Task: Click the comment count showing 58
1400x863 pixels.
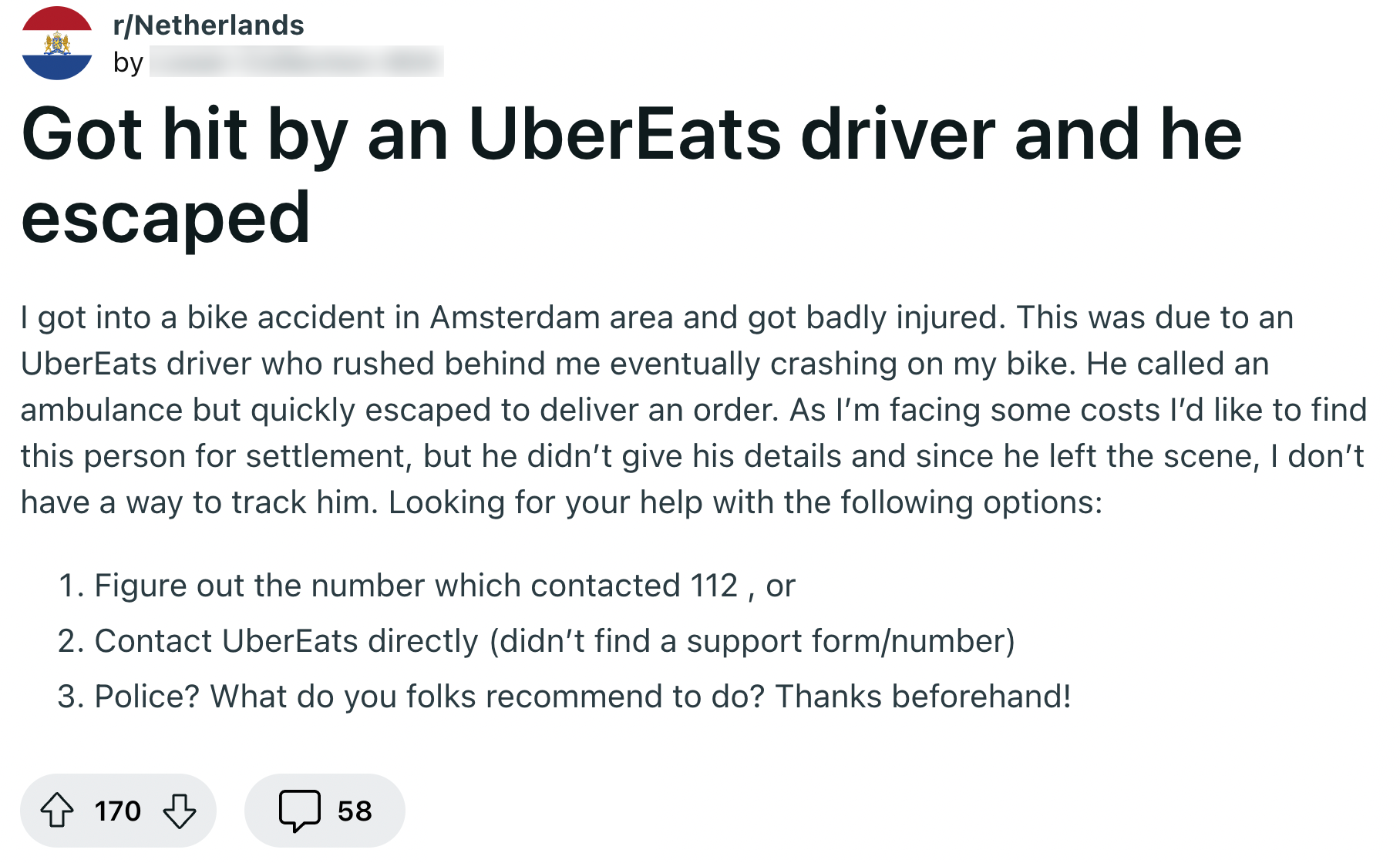Action: (355, 811)
